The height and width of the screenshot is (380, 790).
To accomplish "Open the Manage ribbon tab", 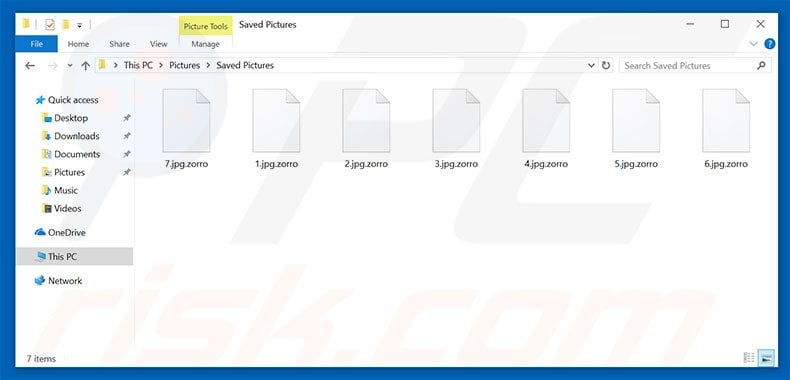I will (x=206, y=44).
